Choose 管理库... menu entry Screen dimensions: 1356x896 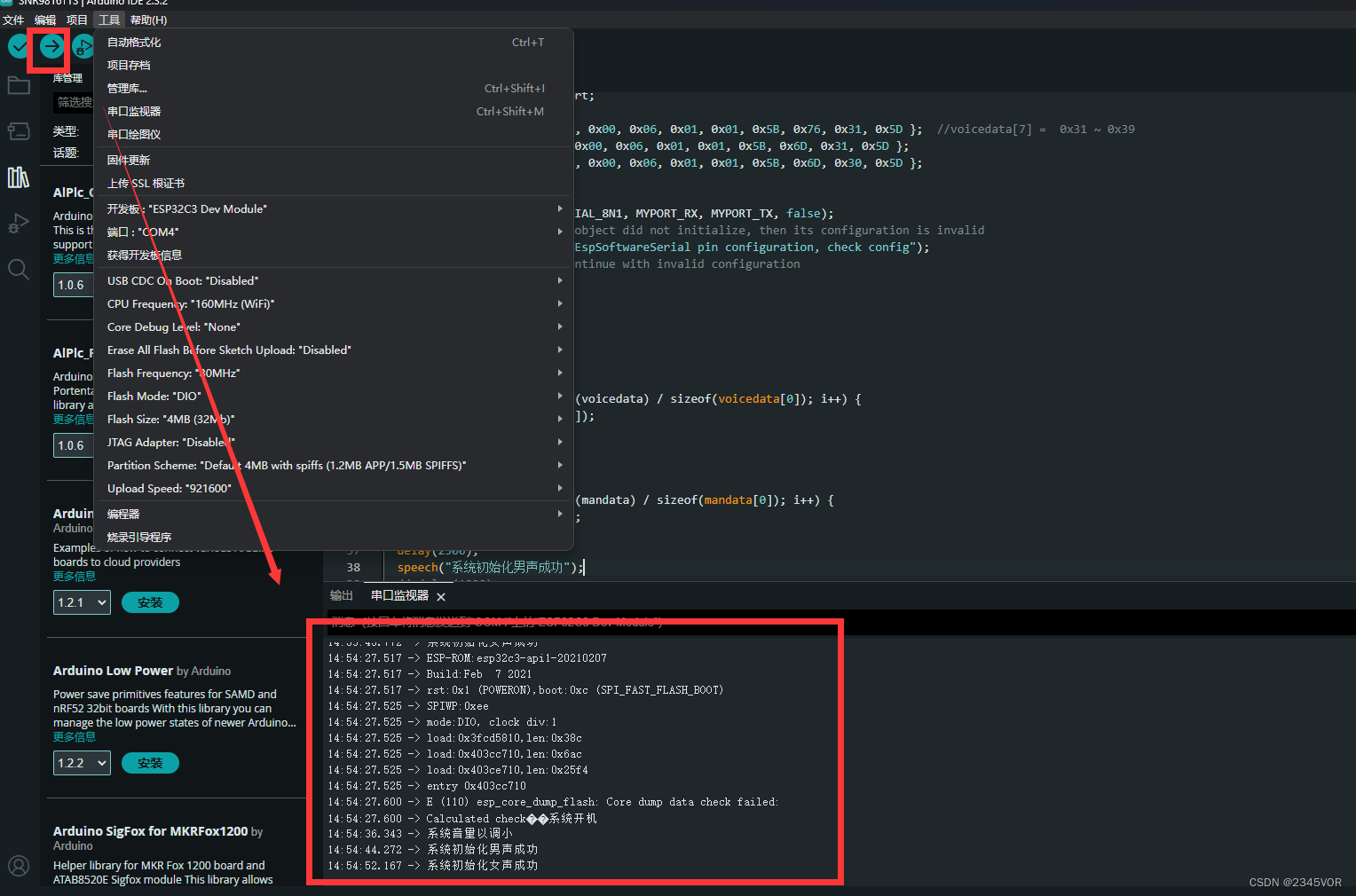click(334, 89)
